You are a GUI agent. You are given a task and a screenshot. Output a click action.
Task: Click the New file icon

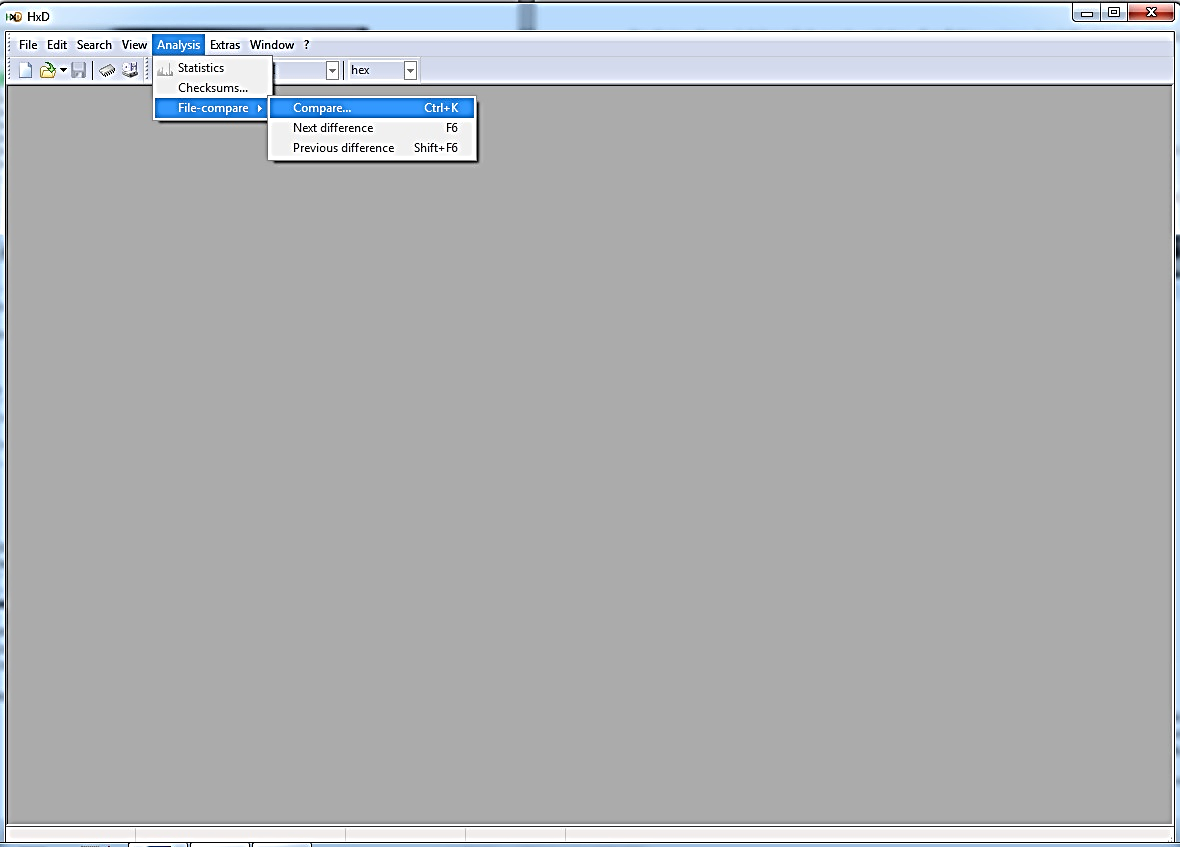(26, 70)
